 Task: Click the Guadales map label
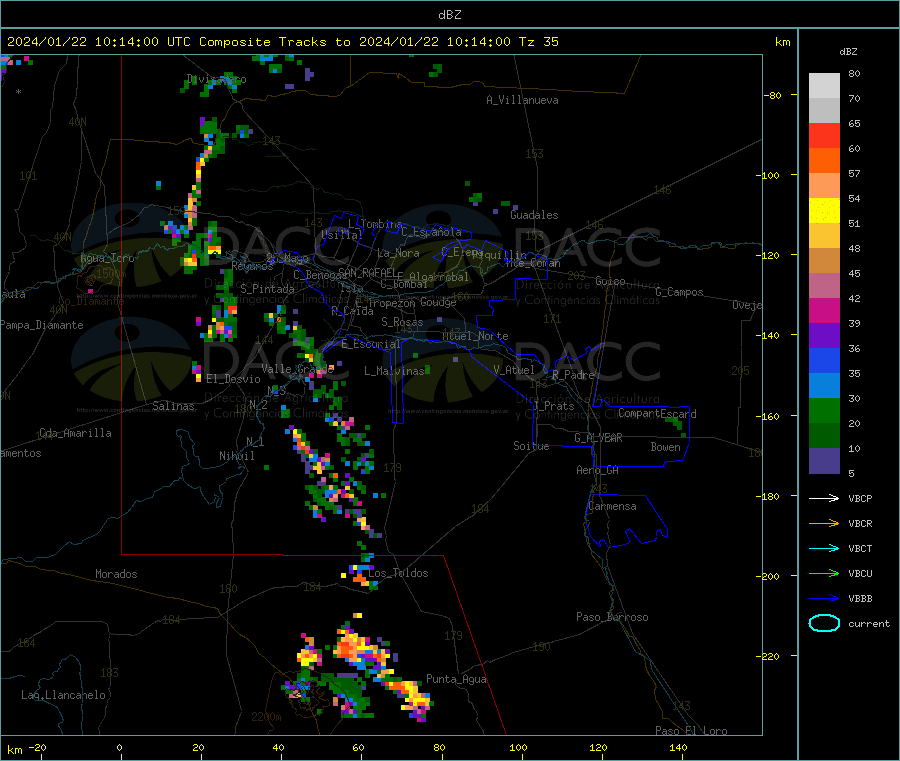click(x=534, y=215)
